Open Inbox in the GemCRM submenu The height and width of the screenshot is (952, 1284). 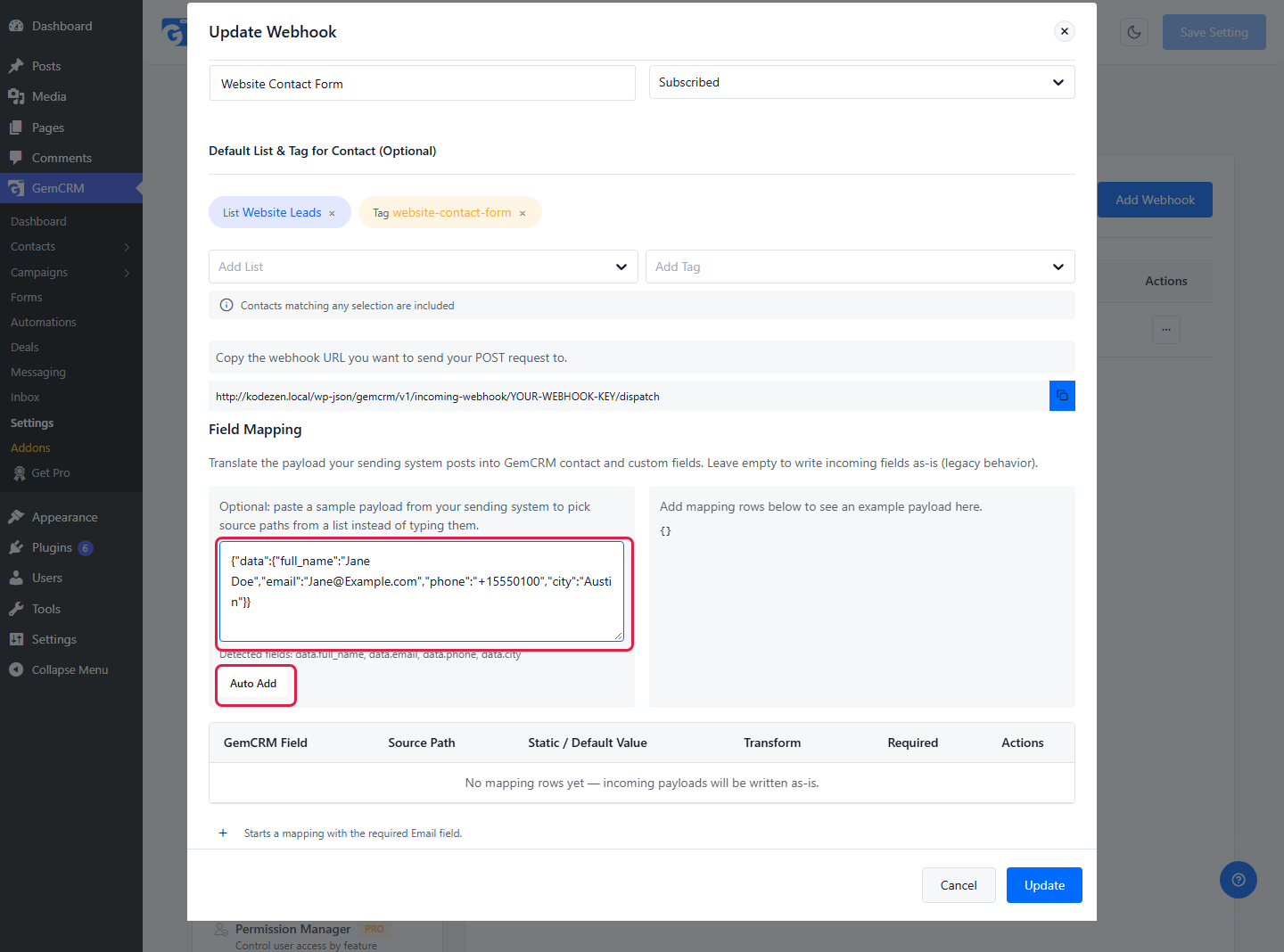[25, 398]
